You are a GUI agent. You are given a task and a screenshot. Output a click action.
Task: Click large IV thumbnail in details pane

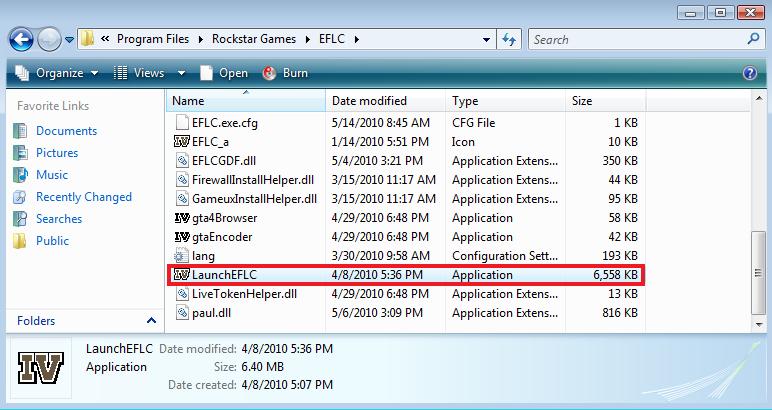pos(41,368)
